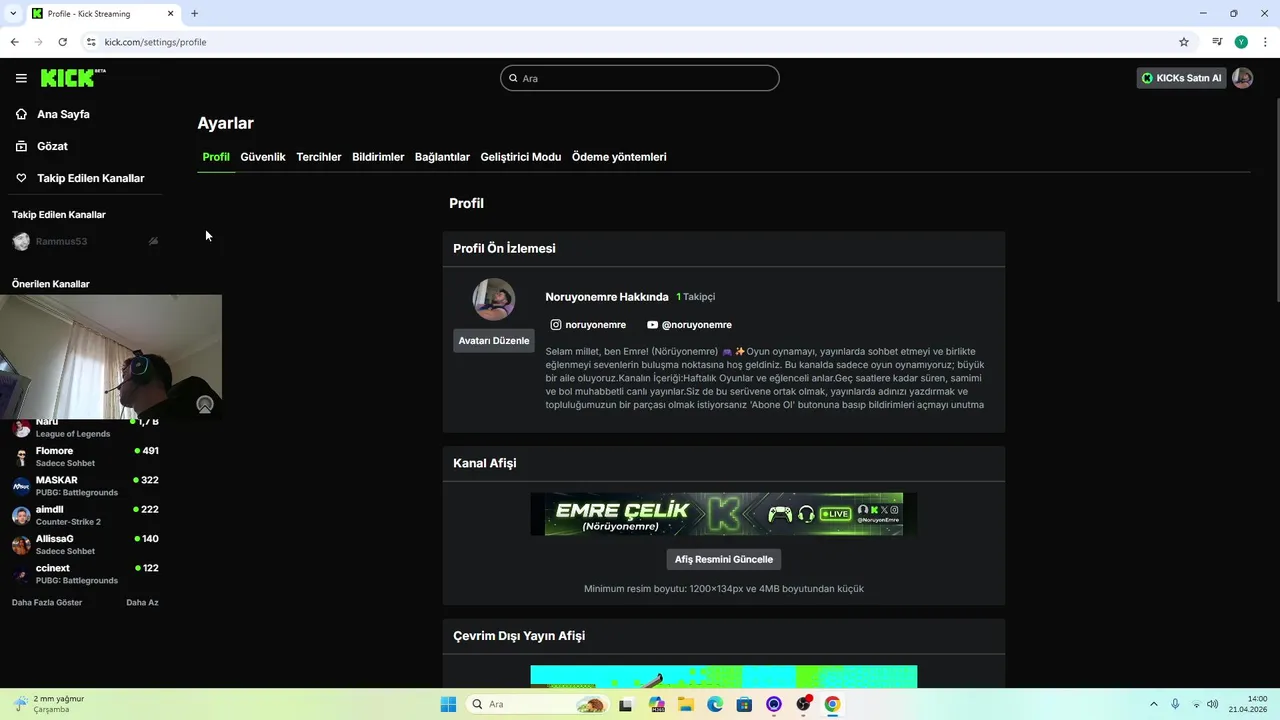
Task: Click the Flomore channel avatar
Action: click(21, 457)
